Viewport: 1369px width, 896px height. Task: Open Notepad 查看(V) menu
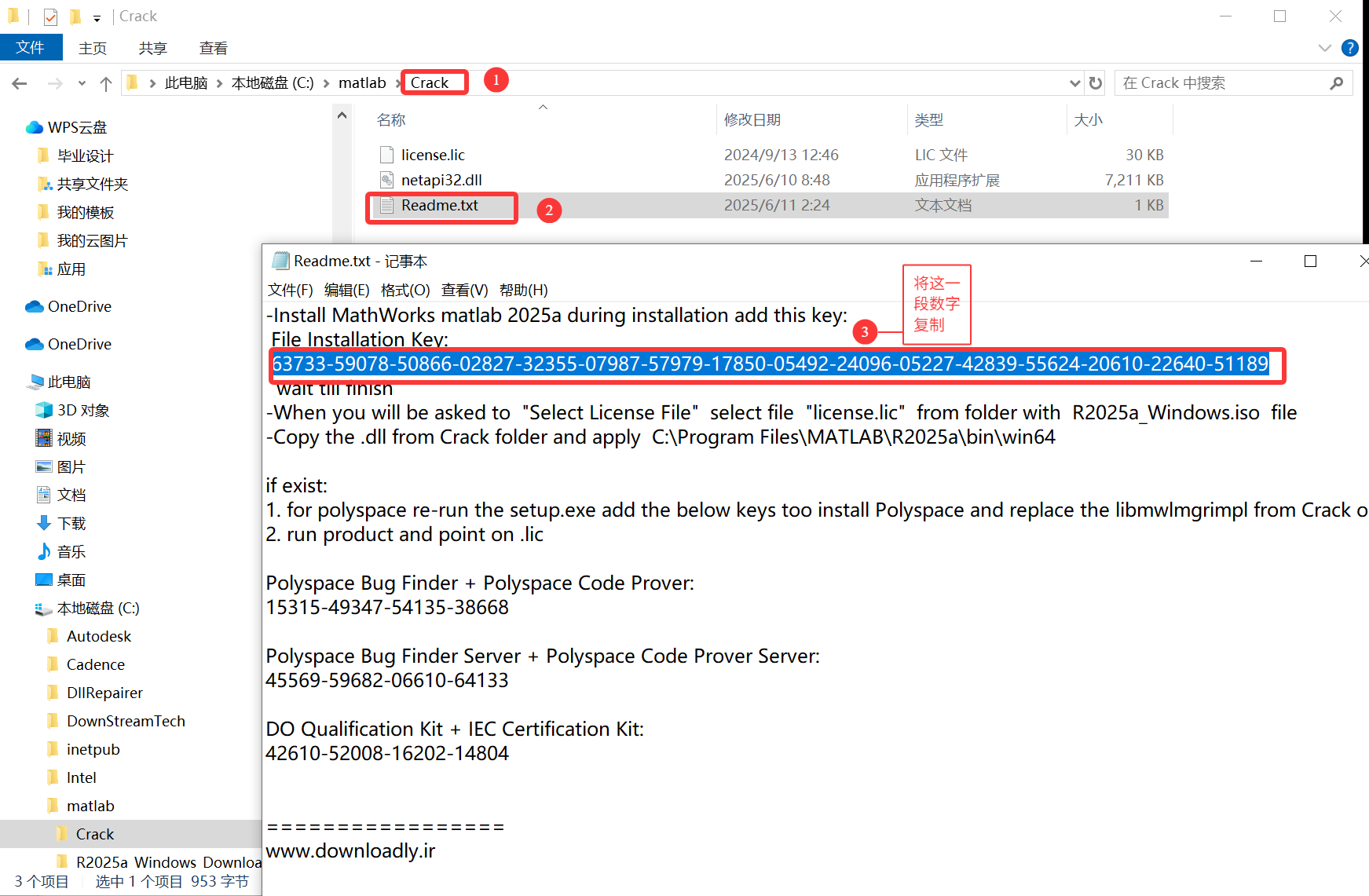coord(464,290)
